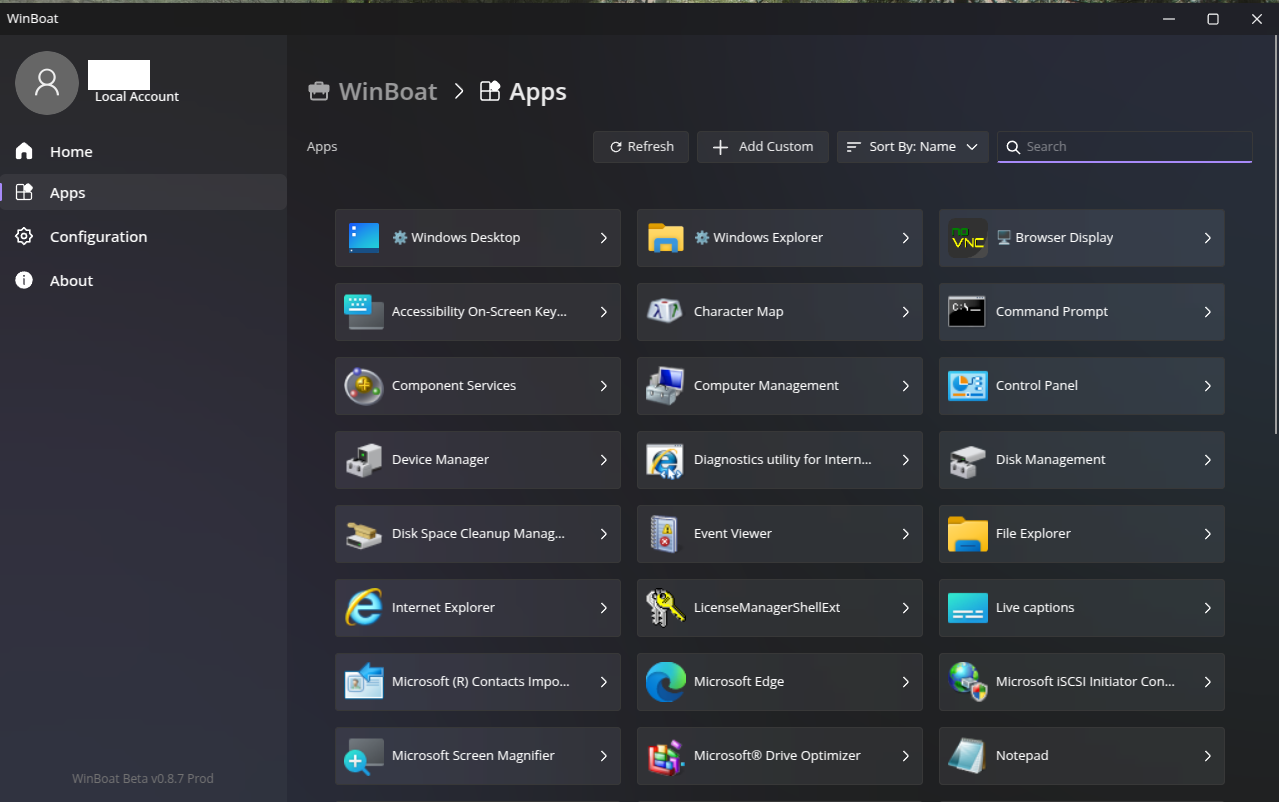Click the Character Map icon

pyautogui.click(x=666, y=312)
